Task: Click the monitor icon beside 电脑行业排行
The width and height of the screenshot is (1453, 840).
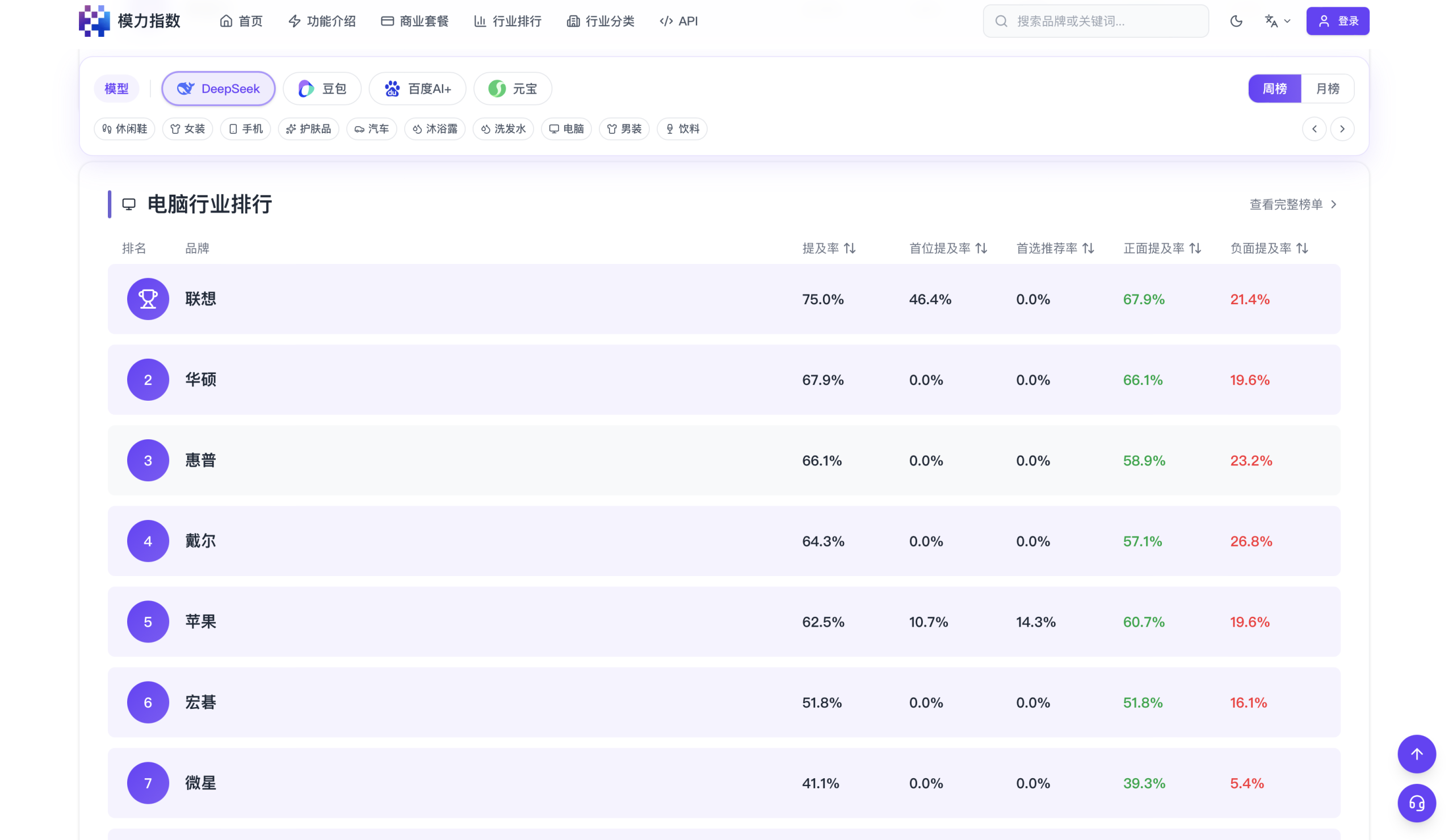Action: click(129, 205)
